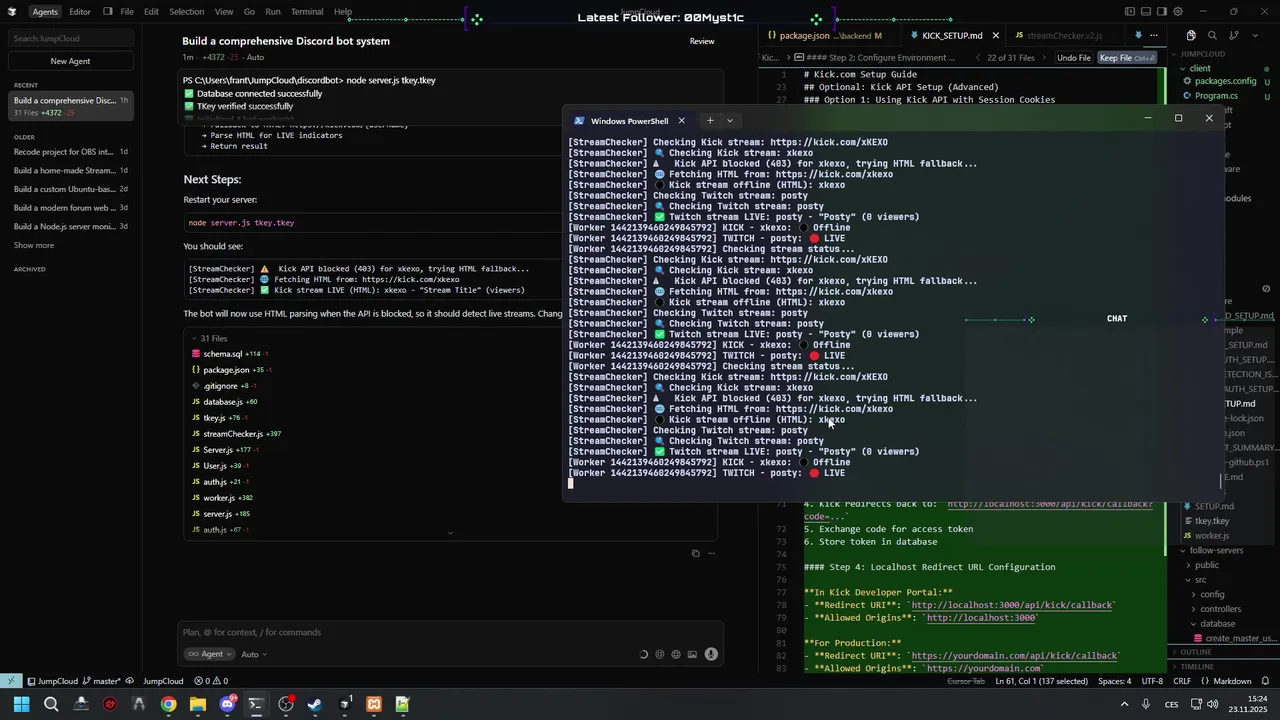Open the 'Recode project for OBS' agent chat
Screen dimensions: 1280x720
[70, 152]
